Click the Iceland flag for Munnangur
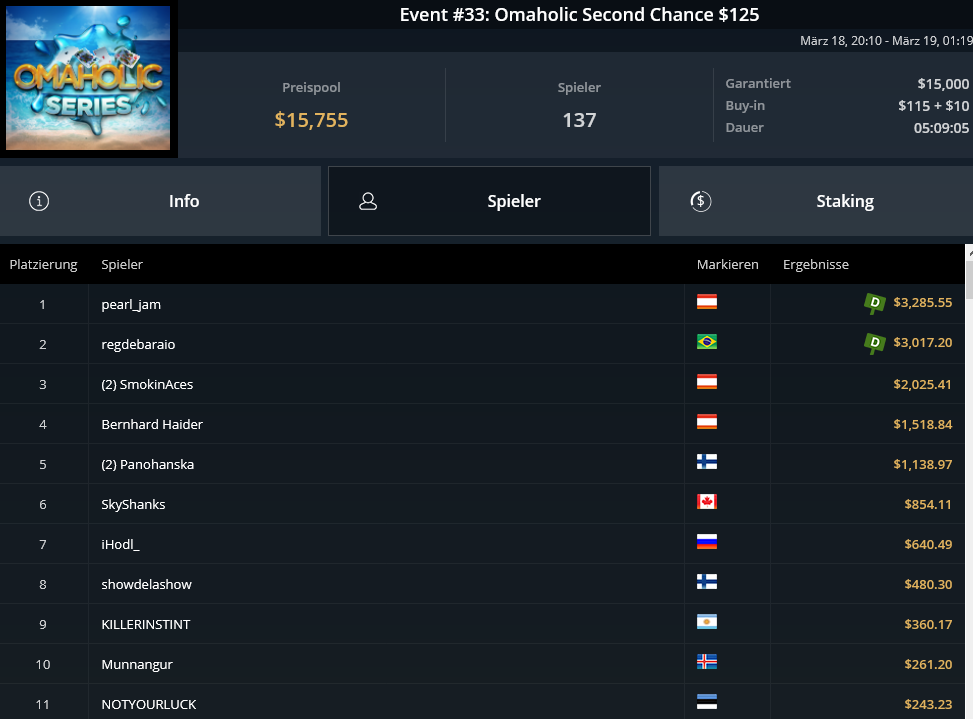Viewport: 973px width, 719px height. click(707, 661)
